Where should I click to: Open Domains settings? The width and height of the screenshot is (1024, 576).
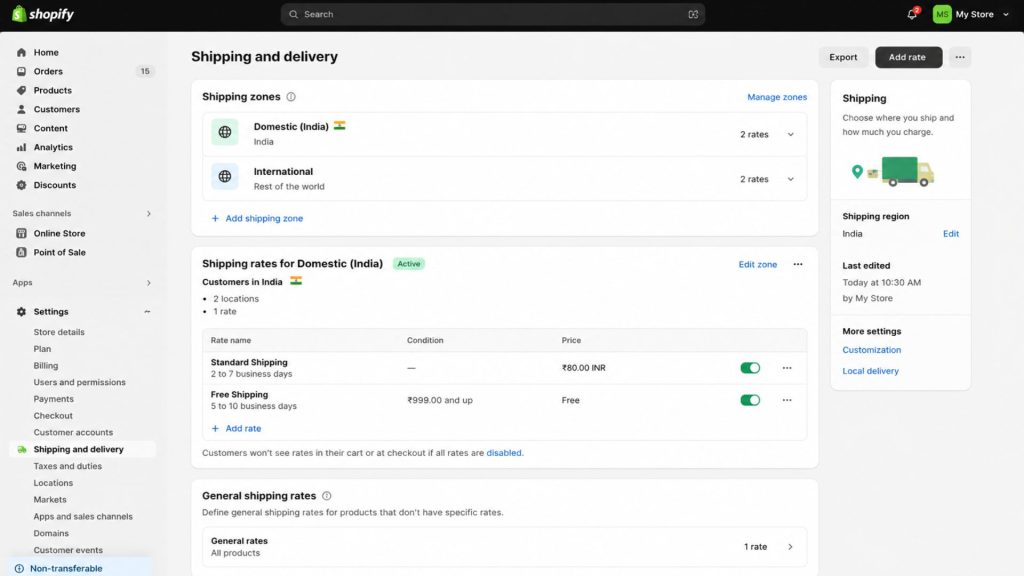click(51, 533)
